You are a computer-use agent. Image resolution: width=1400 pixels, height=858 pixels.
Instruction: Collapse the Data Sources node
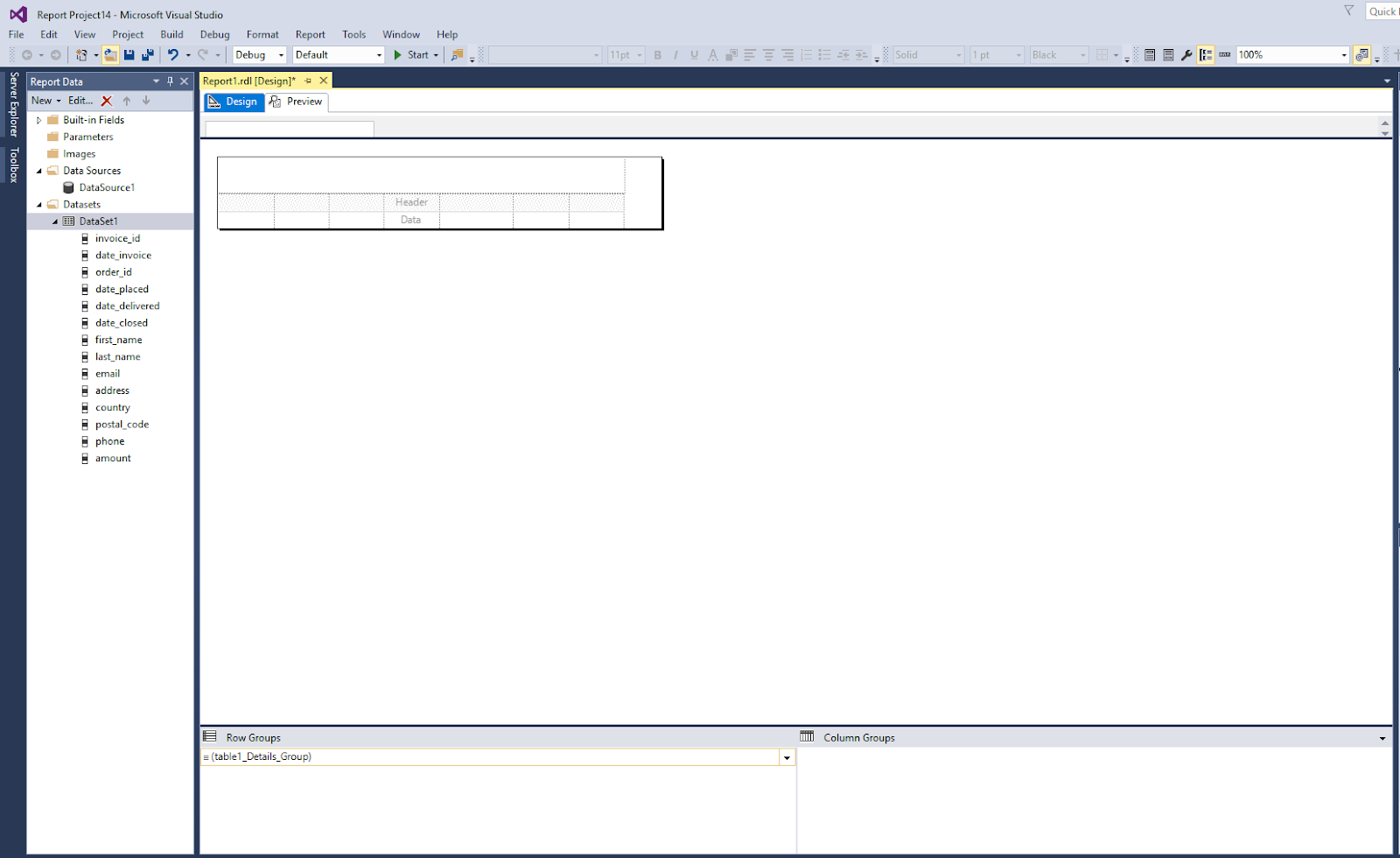[x=38, y=171]
